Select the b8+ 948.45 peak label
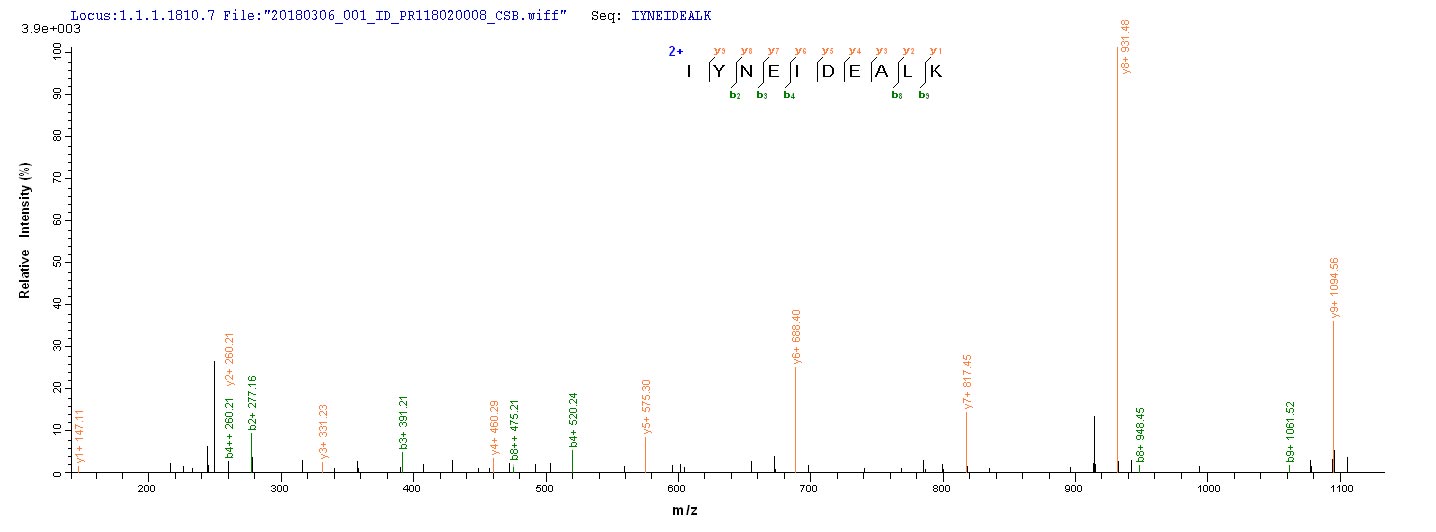The width and height of the screenshot is (1436, 532). pos(1140,435)
